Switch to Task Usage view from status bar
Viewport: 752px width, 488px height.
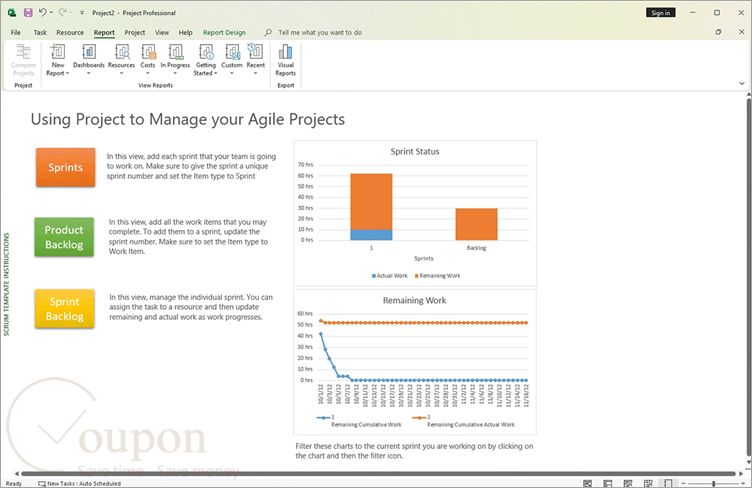coord(608,484)
